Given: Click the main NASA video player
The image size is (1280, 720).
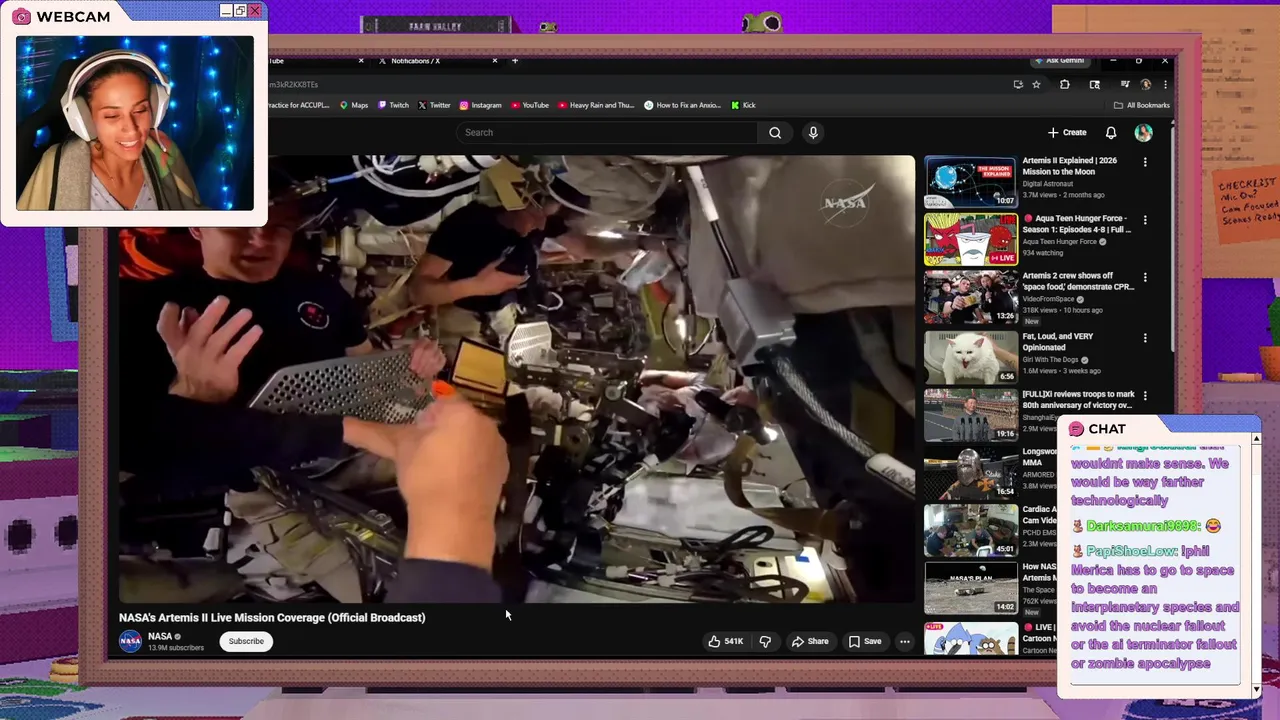Looking at the screenshot, I should point(517,379).
